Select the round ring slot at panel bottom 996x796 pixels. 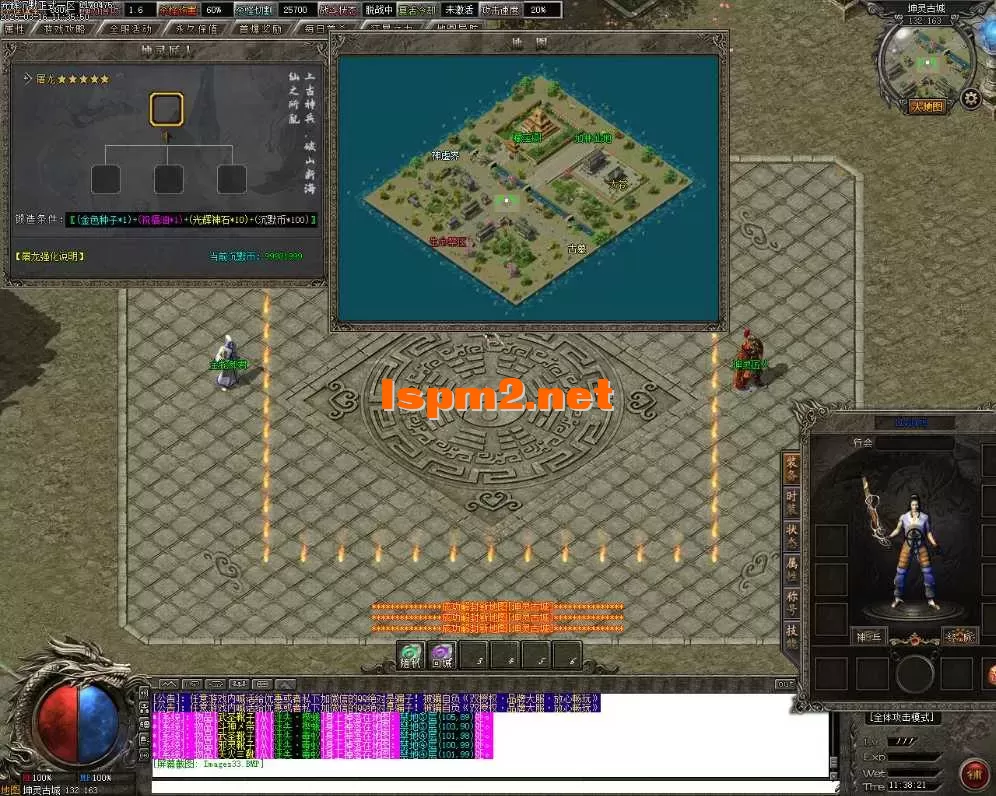(x=915, y=674)
